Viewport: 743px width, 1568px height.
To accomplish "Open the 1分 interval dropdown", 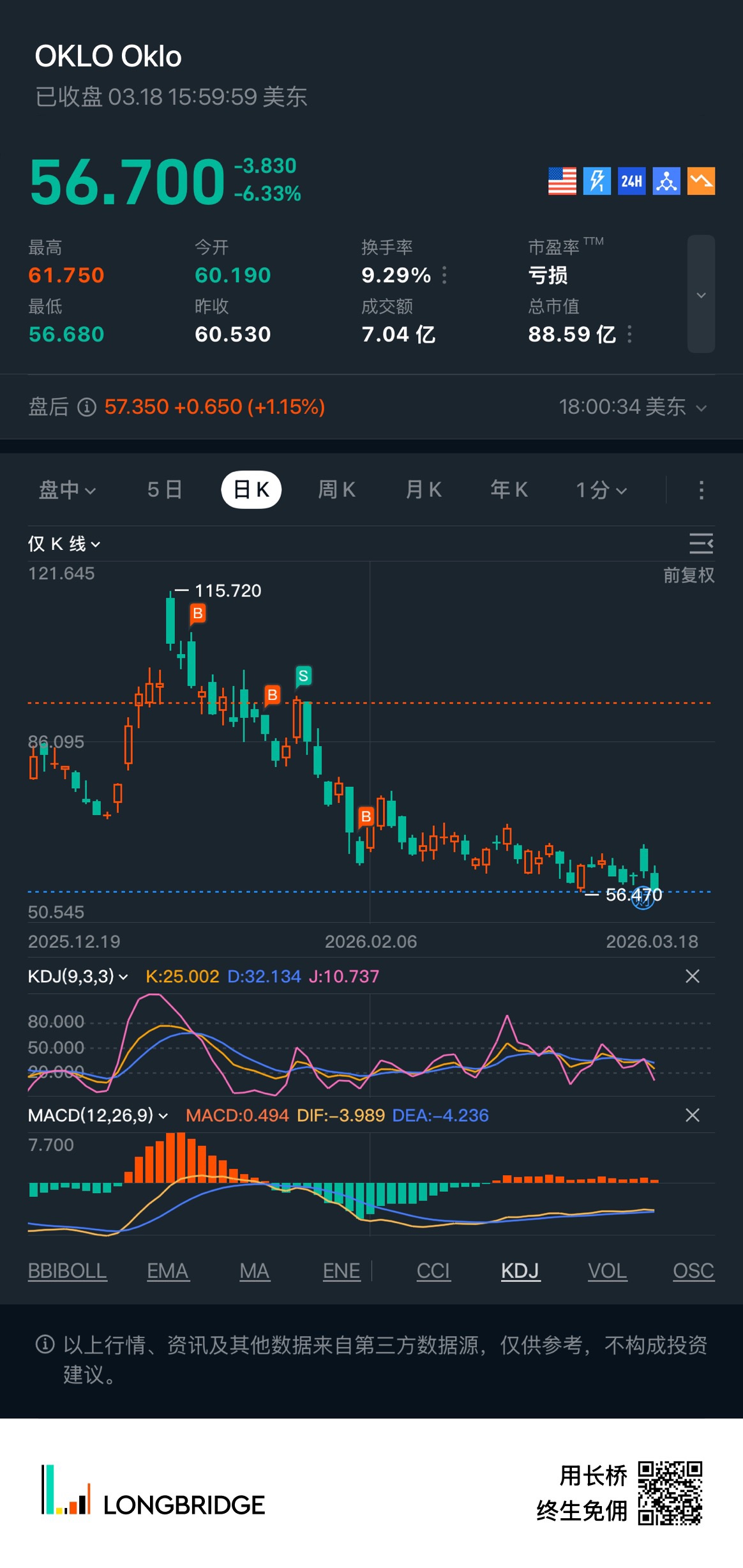I will pyautogui.click(x=601, y=490).
